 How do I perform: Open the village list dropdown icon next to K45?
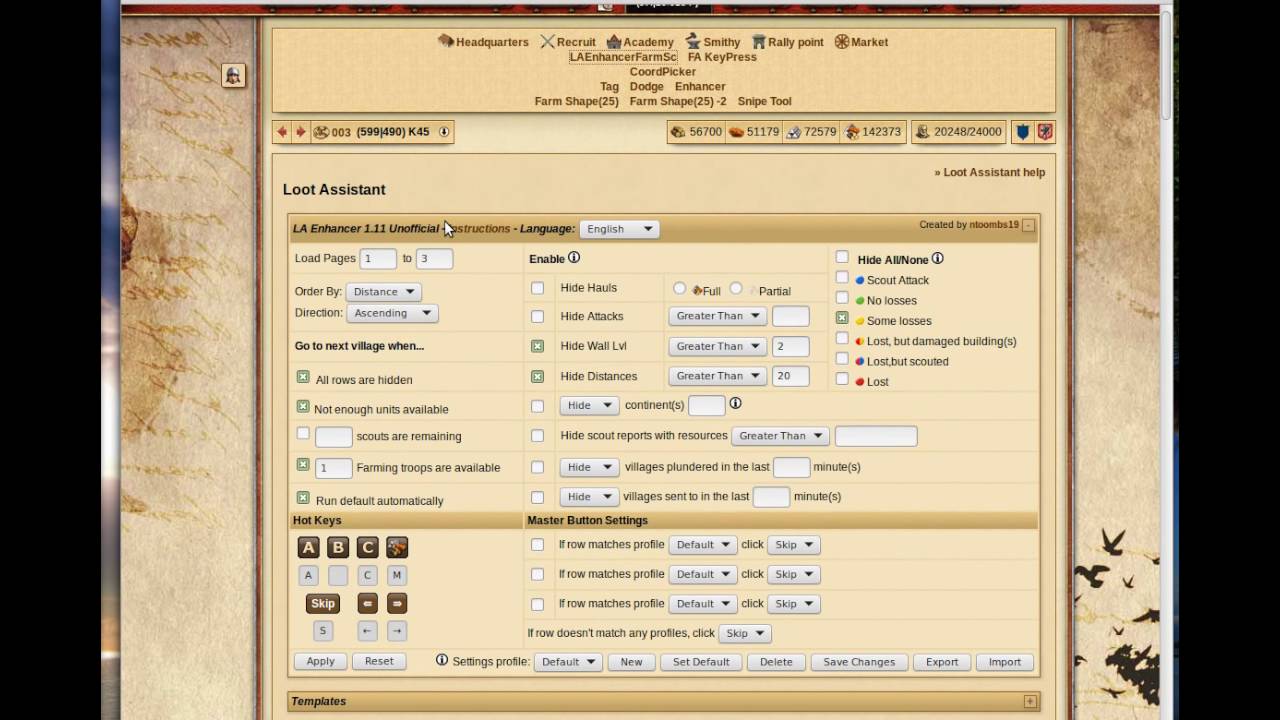pos(444,132)
